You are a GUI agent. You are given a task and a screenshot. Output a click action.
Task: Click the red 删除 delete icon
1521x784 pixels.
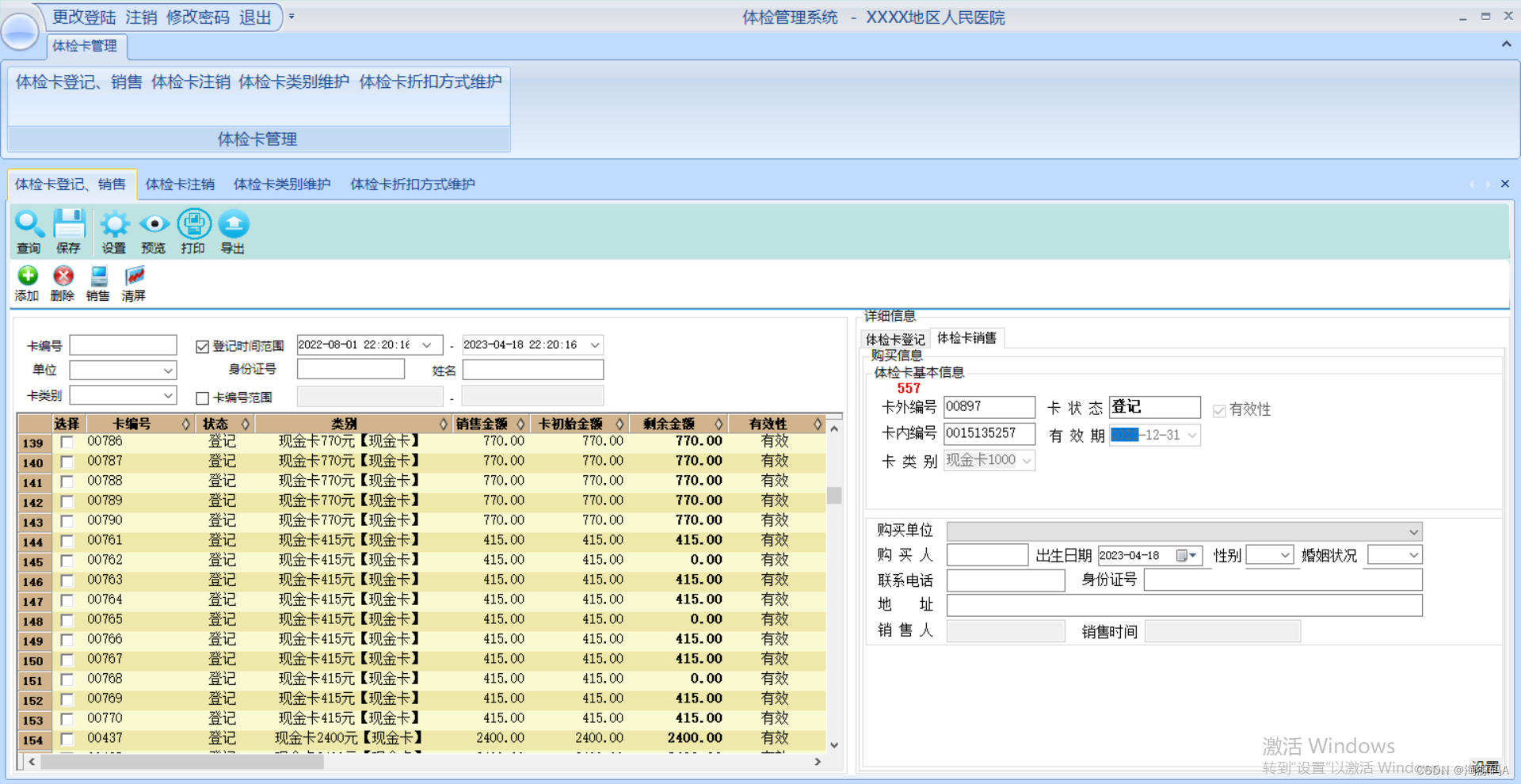point(63,276)
